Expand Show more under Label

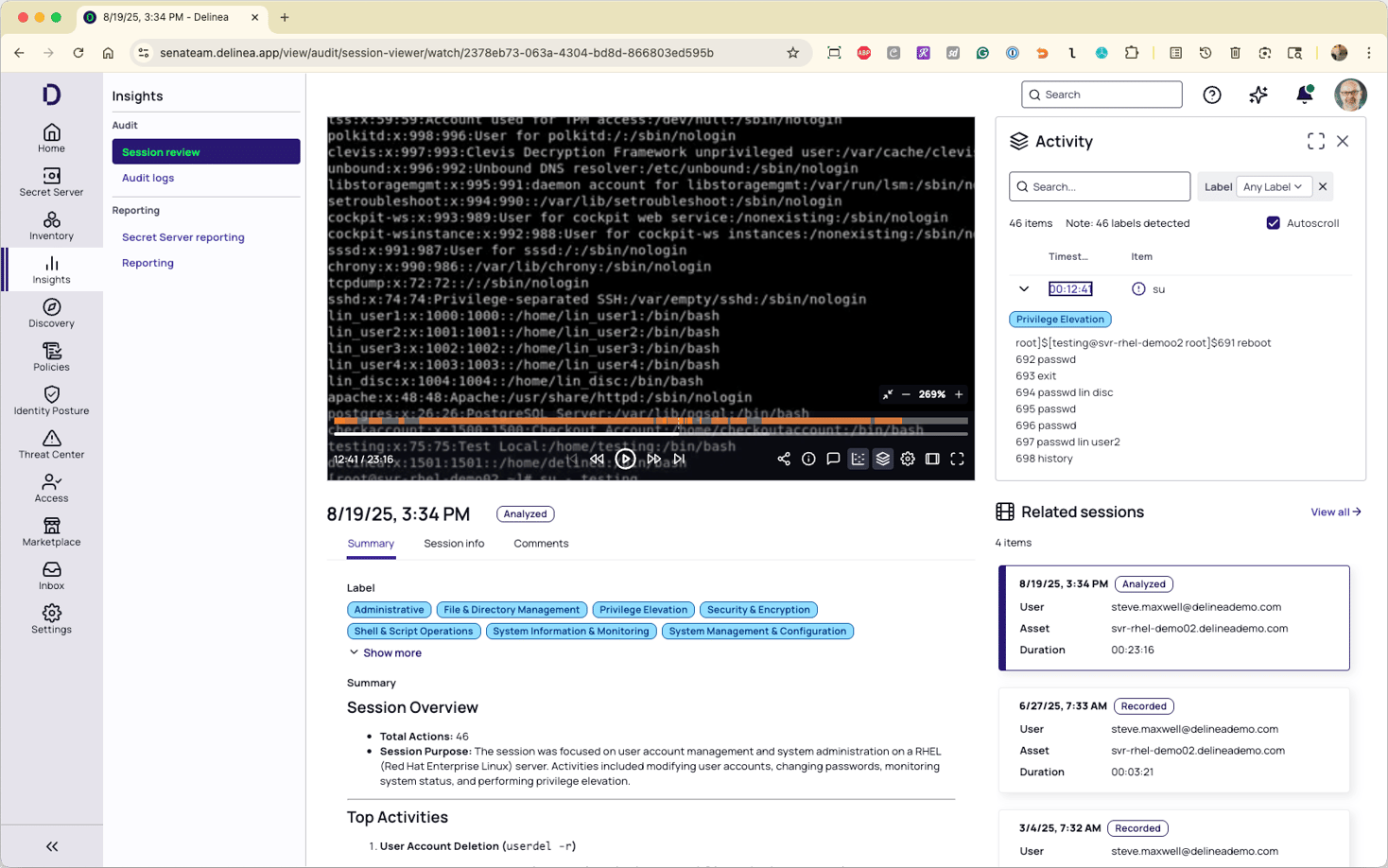click(386, 652)
